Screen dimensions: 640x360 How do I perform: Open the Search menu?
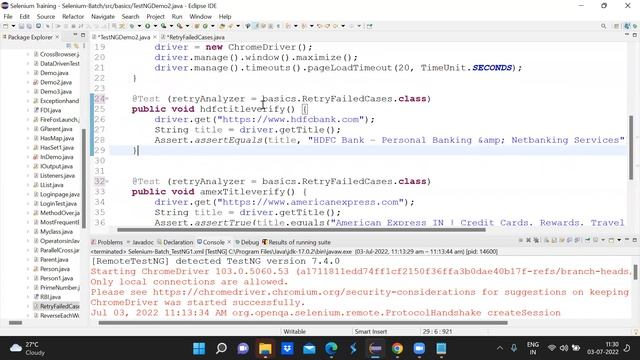(x=130, y=16)
